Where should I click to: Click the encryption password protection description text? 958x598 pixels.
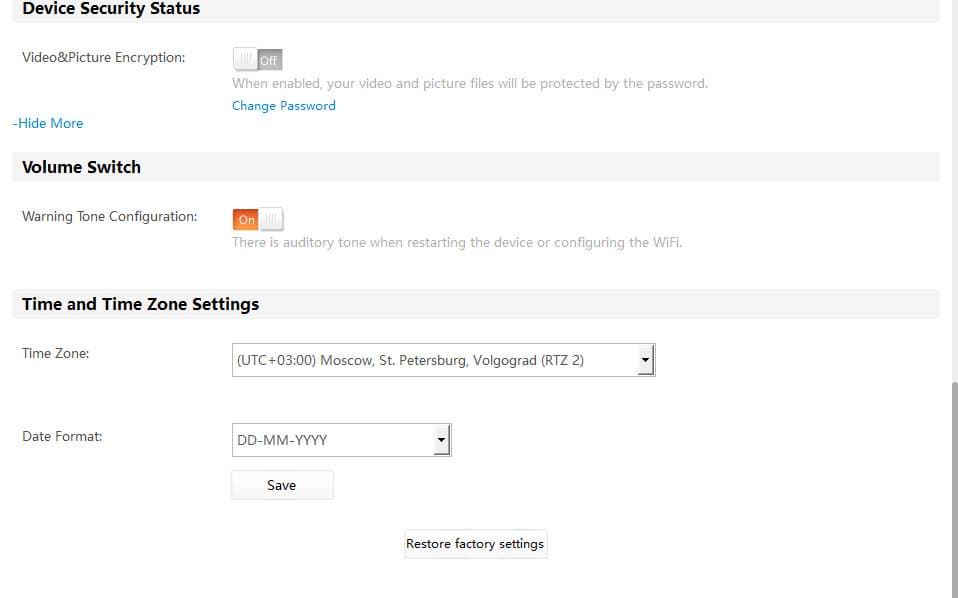[470, 84]
